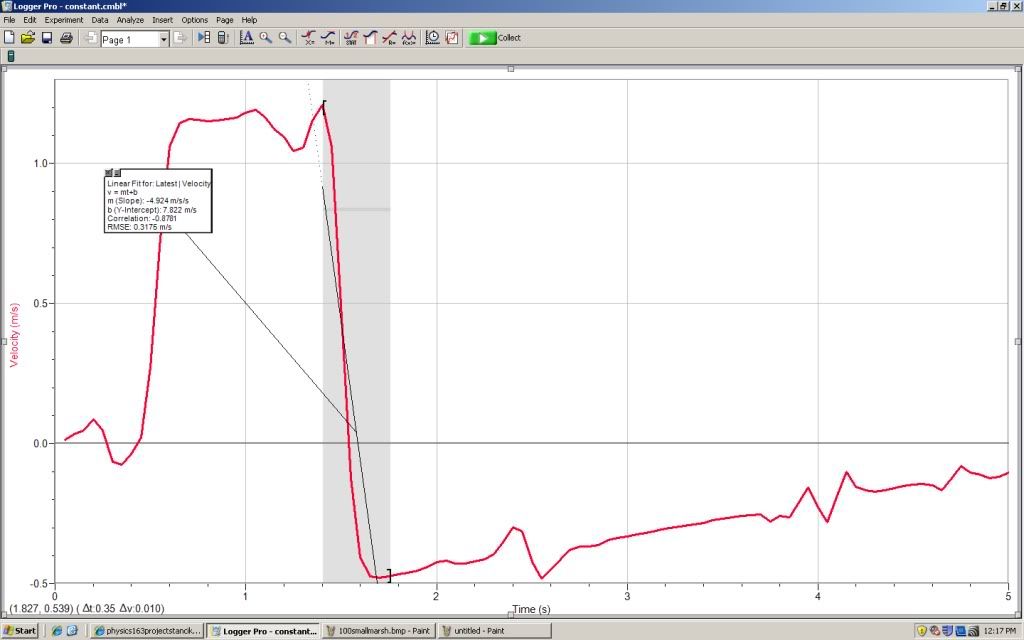Activate the Tangent tool
Screen dimensions: 1024x640
[x=328, y=37]
